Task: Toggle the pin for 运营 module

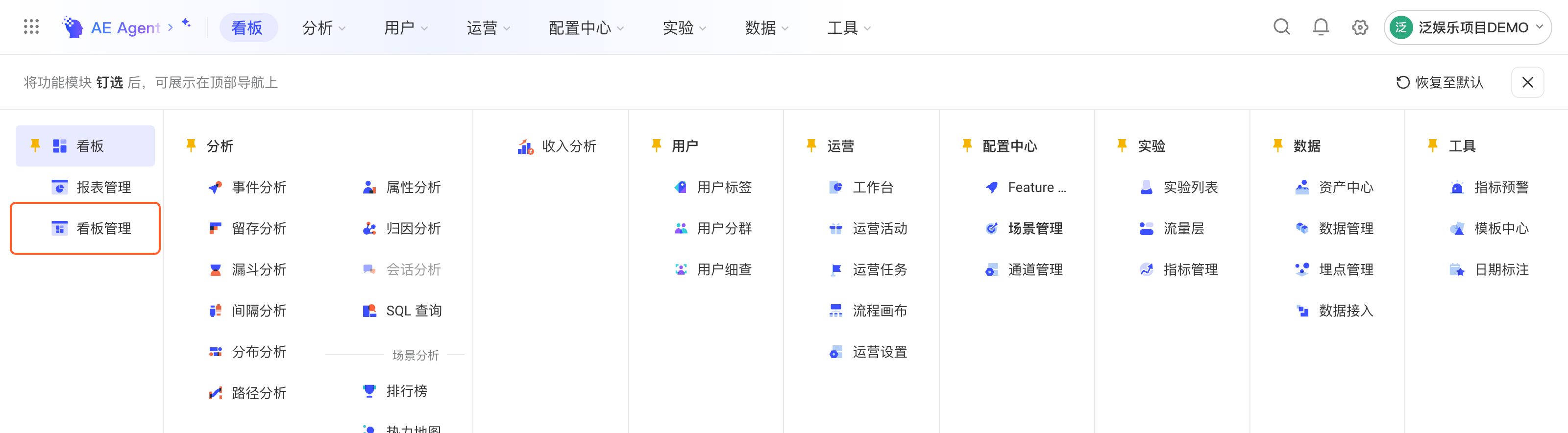Action: tap(811, 145)
